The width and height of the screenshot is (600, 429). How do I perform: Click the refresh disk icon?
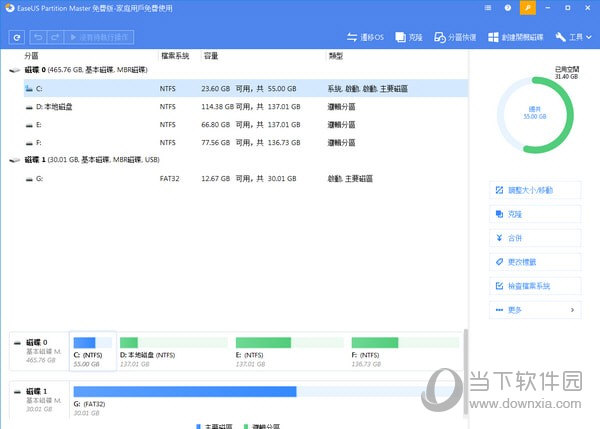pos(17,38)
